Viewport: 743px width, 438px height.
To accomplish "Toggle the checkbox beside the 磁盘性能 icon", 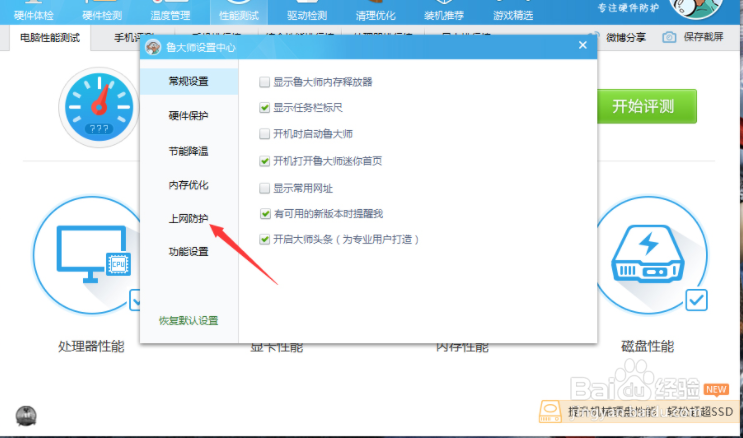I will (x=697, y=300).
